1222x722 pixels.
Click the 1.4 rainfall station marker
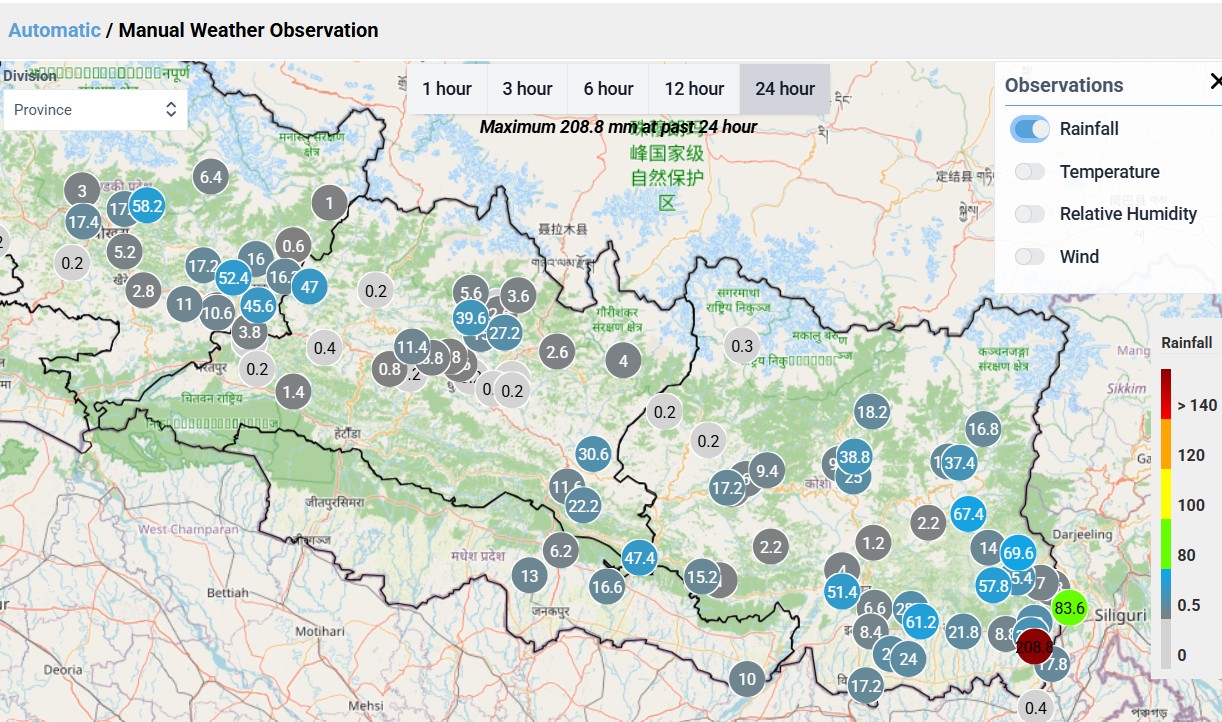coord(292,392)
